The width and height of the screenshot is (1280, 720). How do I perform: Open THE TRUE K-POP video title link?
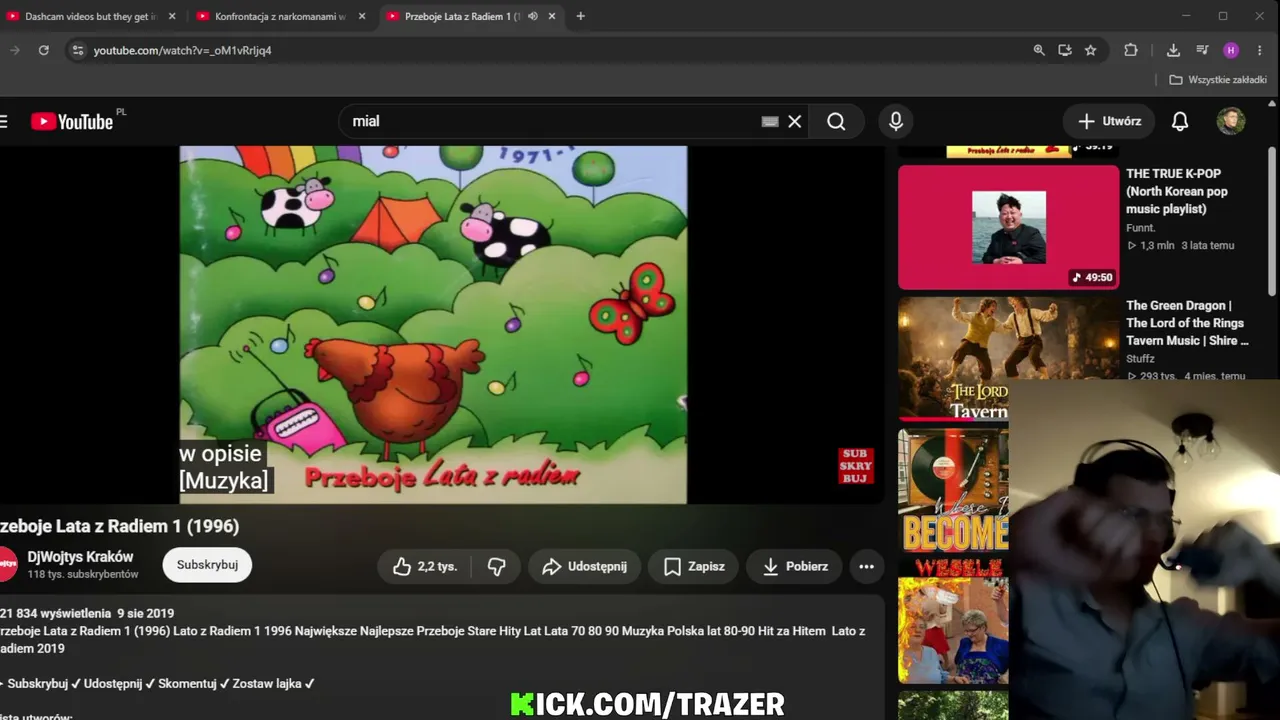coord(1177,191)
